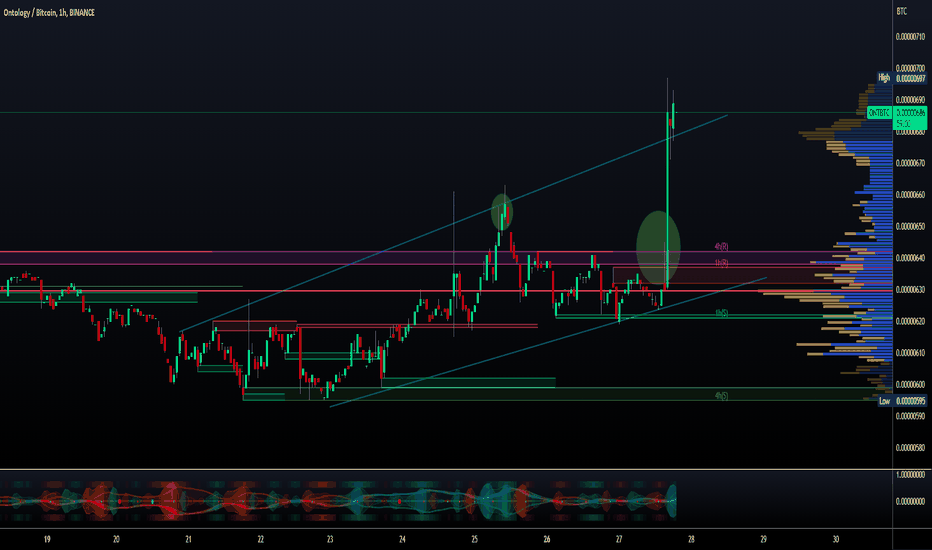932x550 pixels.
Task: Click the 4h(R) resistance level label
Action: click(721, 246)
